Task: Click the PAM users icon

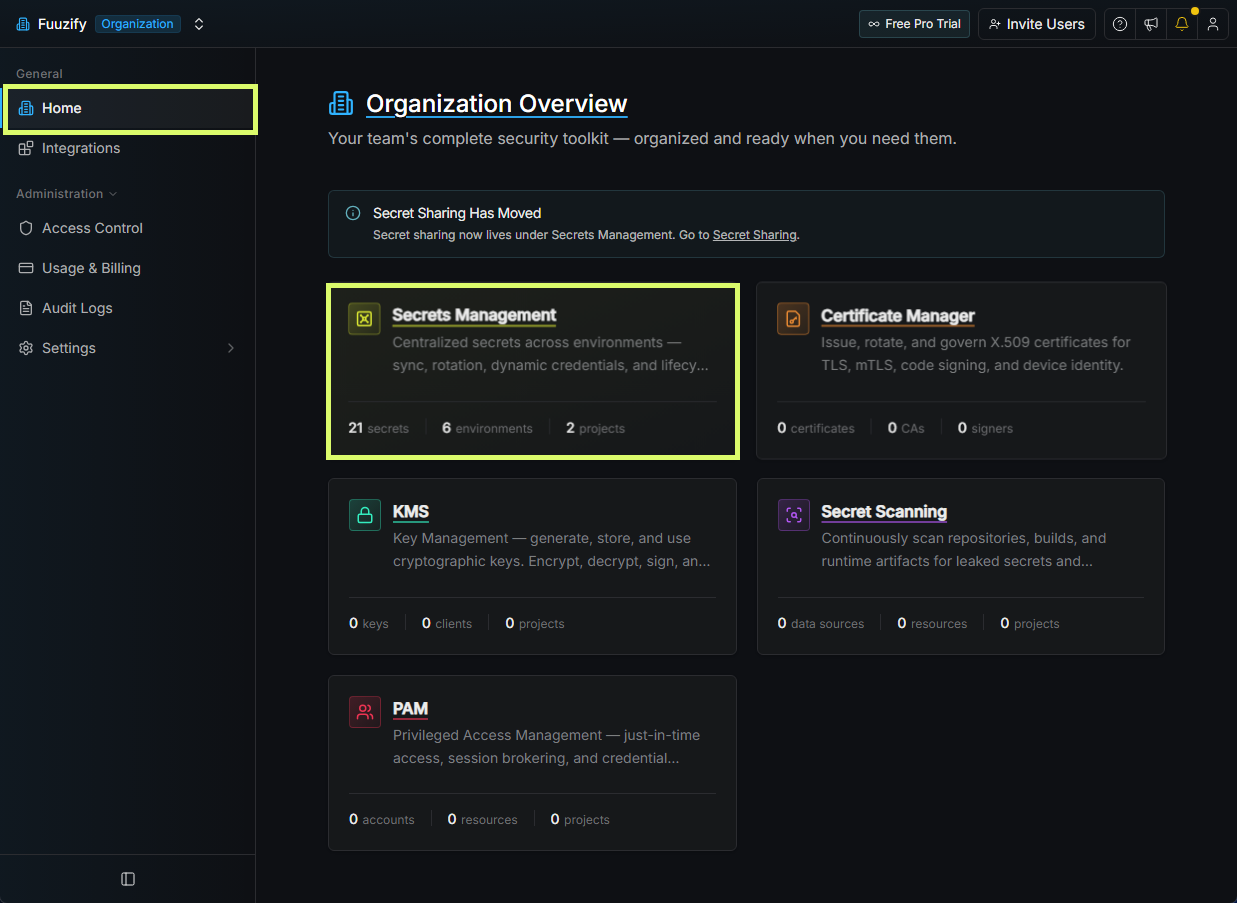Action: click(x=365, y=712)
